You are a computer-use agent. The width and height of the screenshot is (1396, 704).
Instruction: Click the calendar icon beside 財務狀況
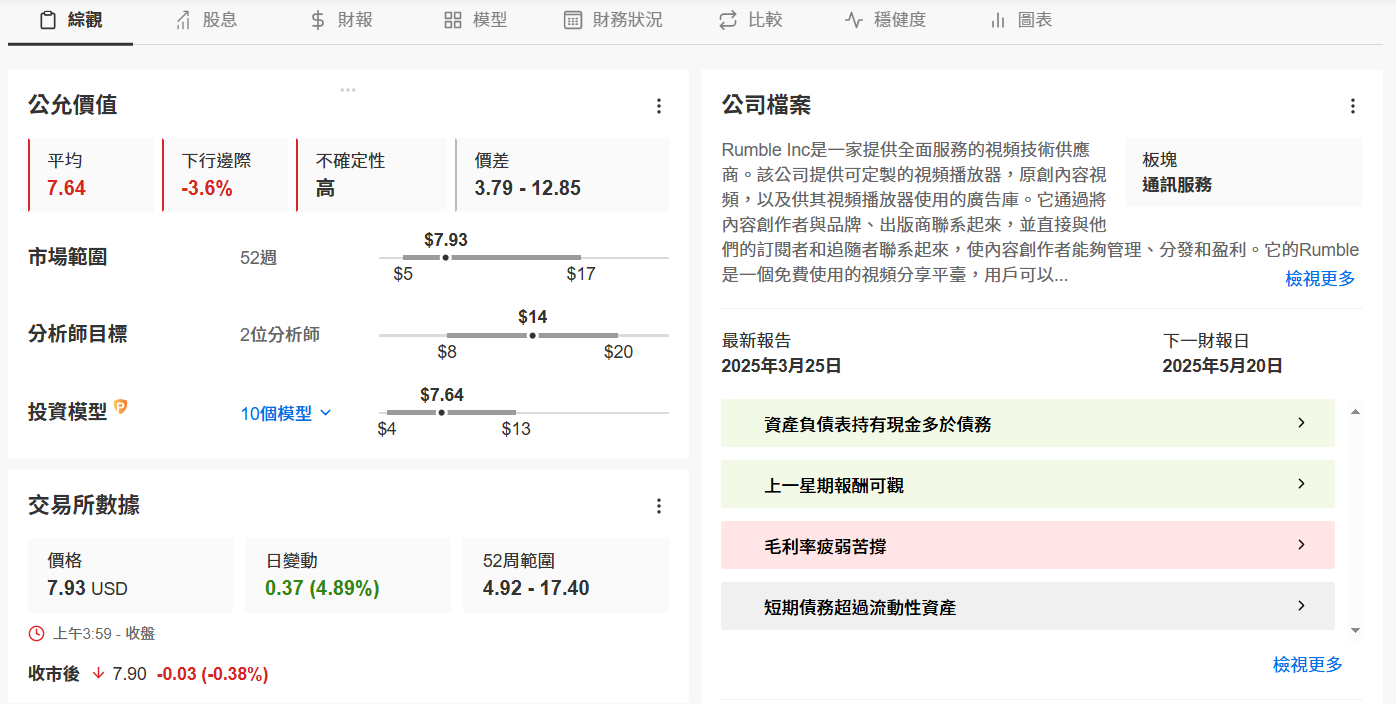(x=573, y=20)
